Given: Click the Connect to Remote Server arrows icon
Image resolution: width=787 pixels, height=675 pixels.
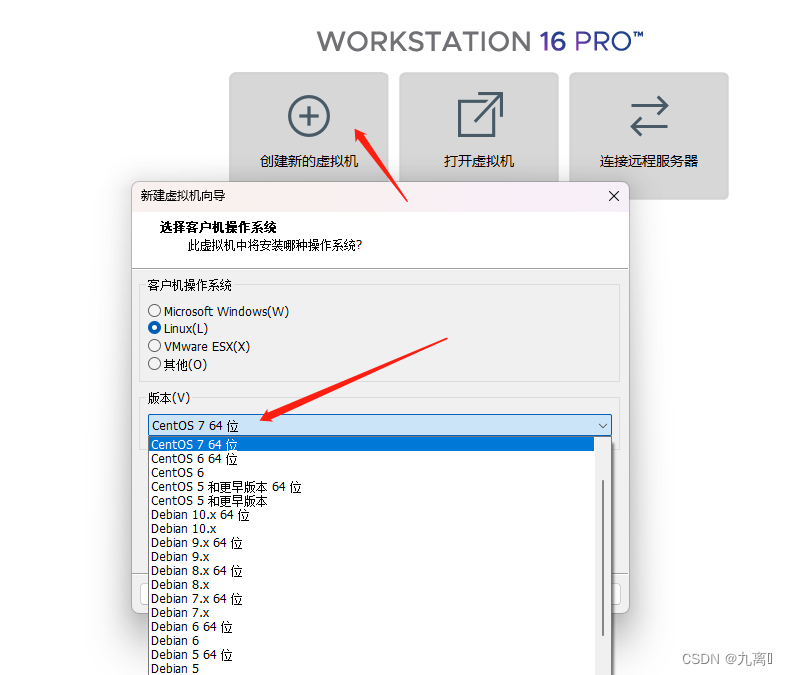Looking at the screenshot, I should [649, 116].
